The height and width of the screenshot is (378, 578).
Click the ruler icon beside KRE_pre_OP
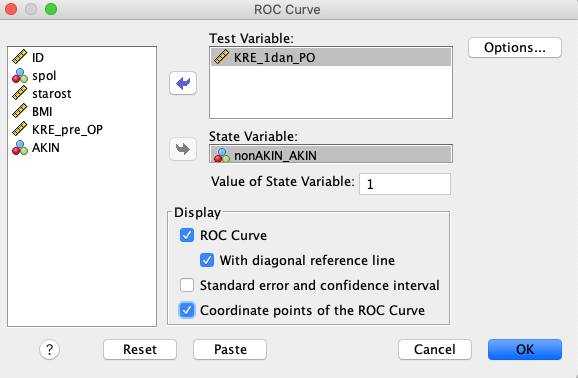pos(20,129)
